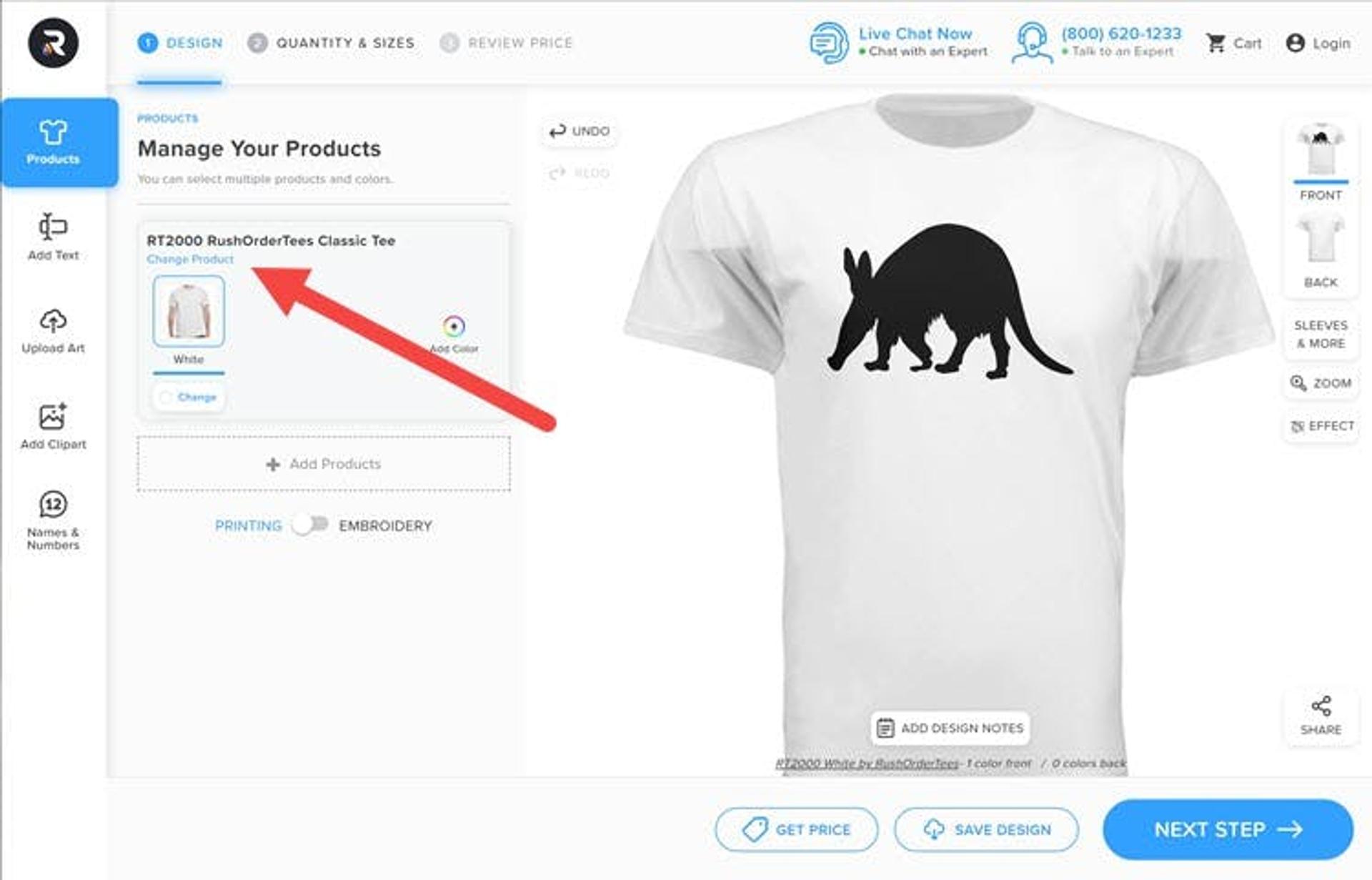1372x880 pixels.
Task: Open the Upload Art tool
Action: [x=53, y=332]
